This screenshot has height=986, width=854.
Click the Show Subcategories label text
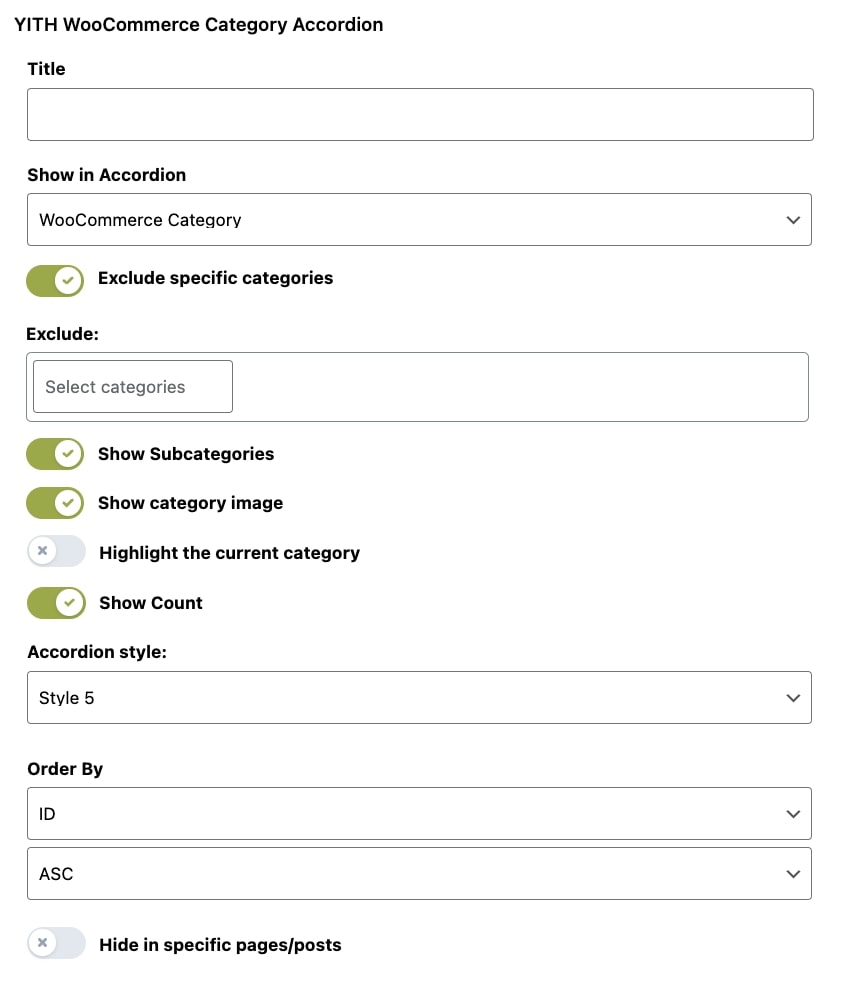[x=186, y=454]
